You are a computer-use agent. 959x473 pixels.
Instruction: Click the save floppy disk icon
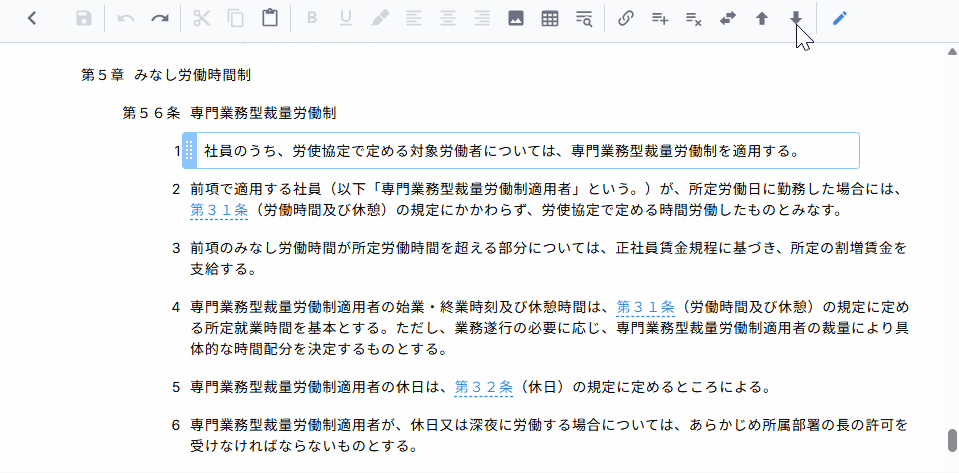click(x=84, y=18)
